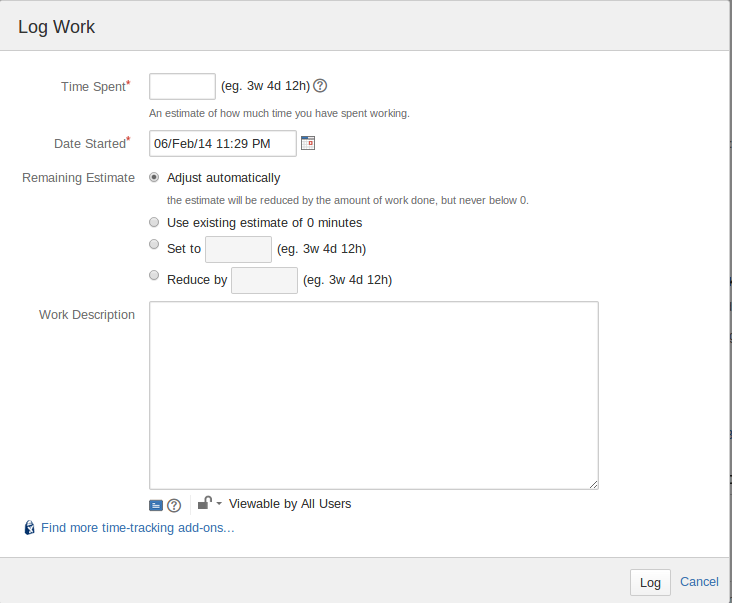Select the Reduce by radio option
Screen dimensions: 732x603
pyautogui.click(x=153, y=275)
